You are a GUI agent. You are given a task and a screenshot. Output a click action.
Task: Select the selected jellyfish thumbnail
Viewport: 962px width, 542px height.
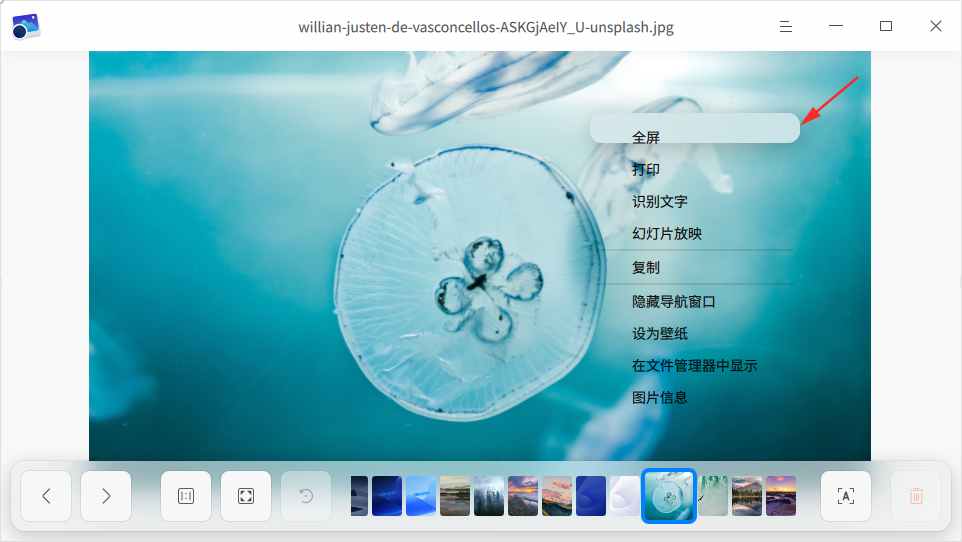(669, 496)
